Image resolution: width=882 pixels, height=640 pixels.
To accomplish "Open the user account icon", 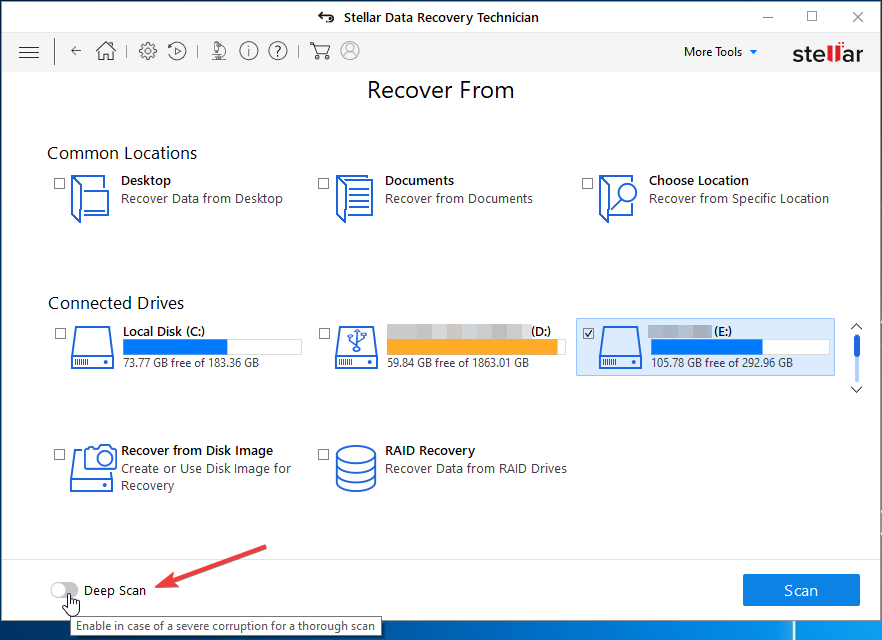I will coord(350,51).
